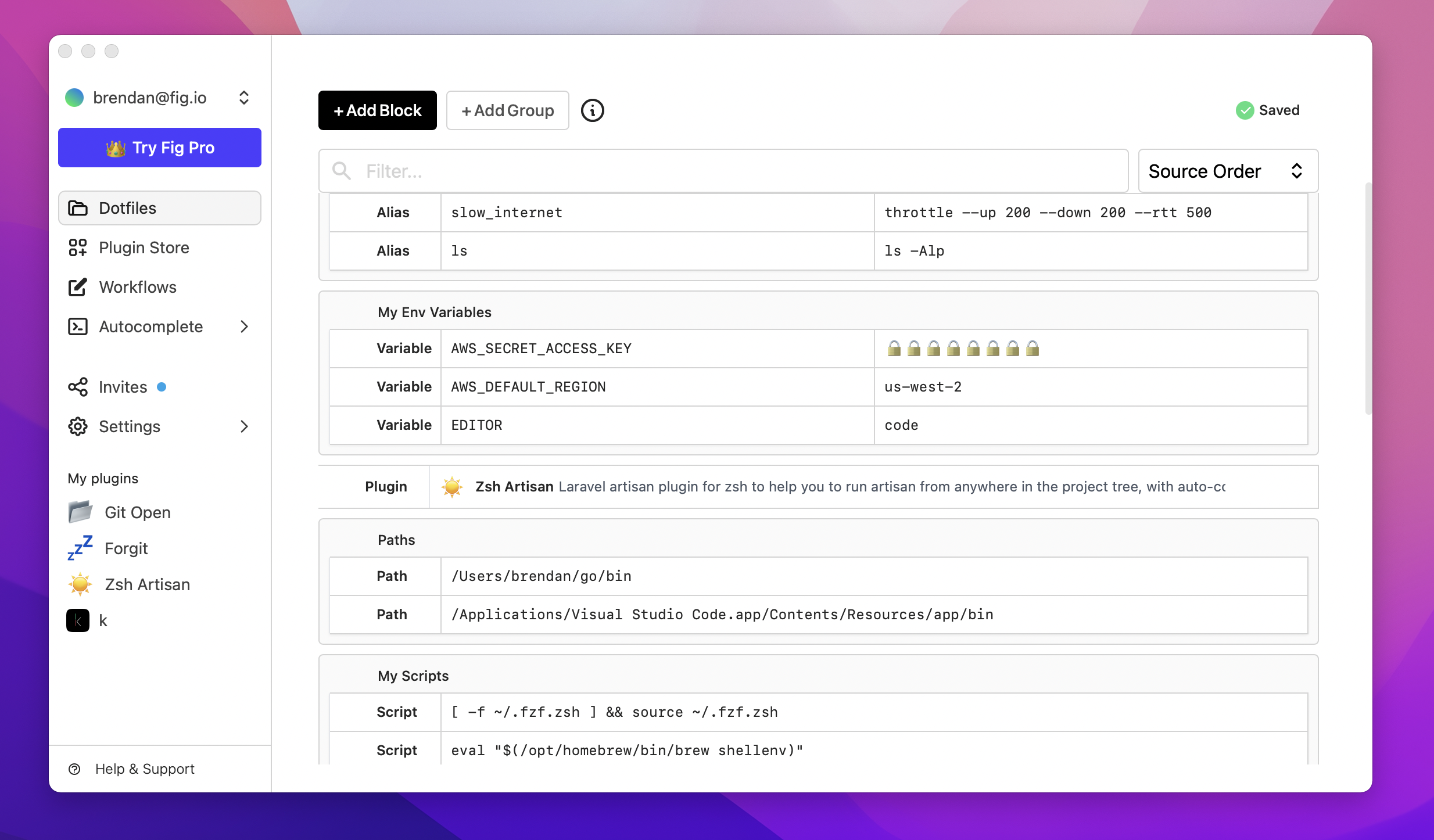Click the Git Open folder plugin icon
1434x840 pixels.
pos(80,512)
